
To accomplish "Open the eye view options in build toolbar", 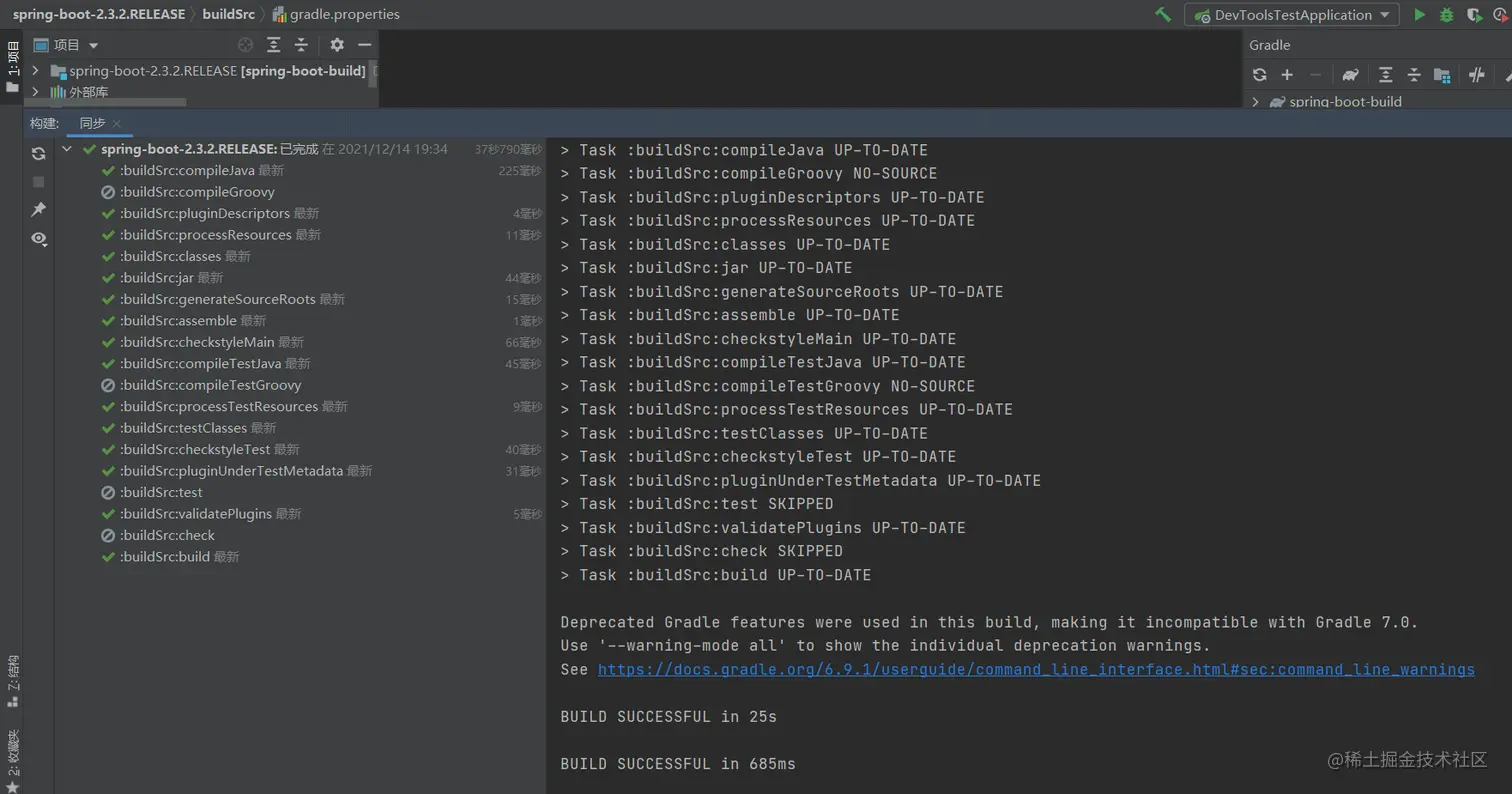I will [38, 238].
